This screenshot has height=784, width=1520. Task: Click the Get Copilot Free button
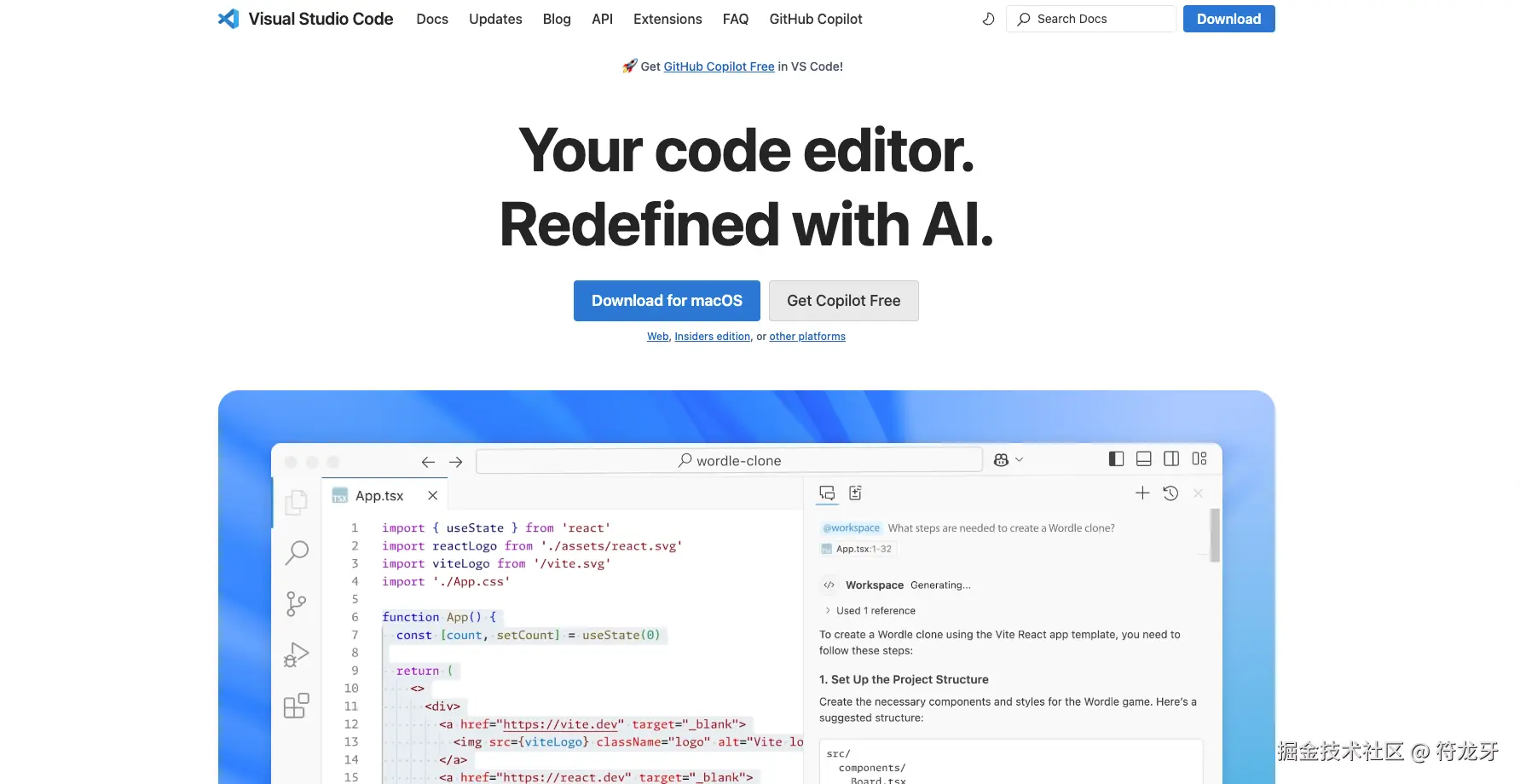click(x=843, y=301)
